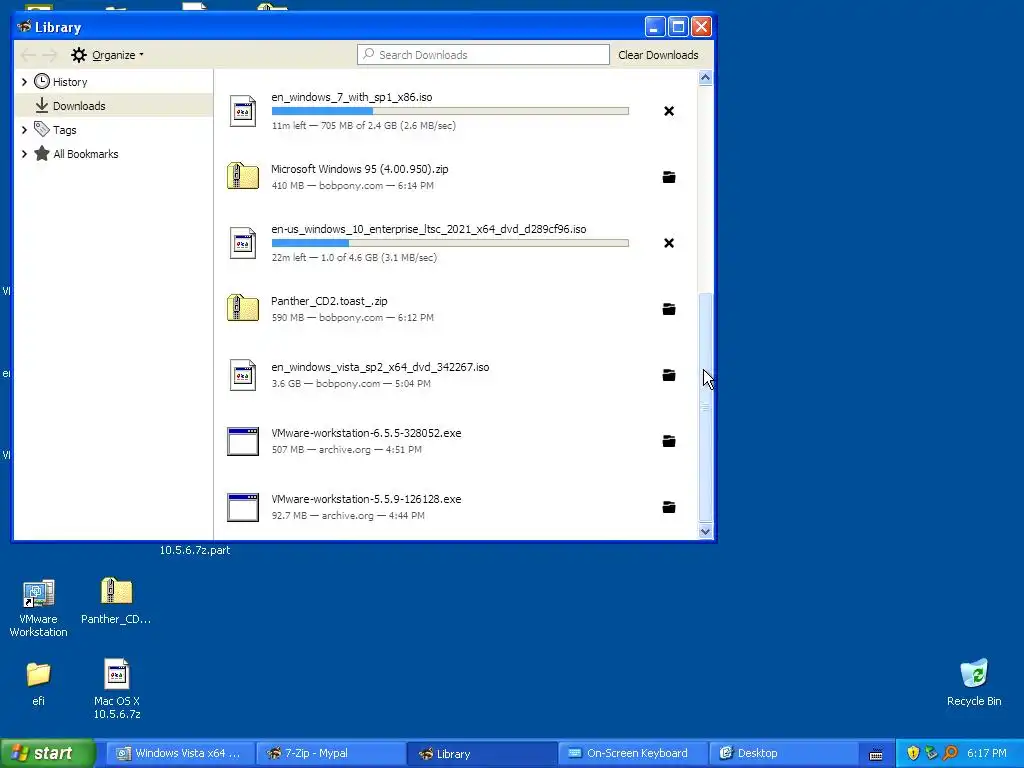Select '10.5.6.7z.part' desktop label
The height and width of the screenshot is (768, 1024).
coord(195,550)
